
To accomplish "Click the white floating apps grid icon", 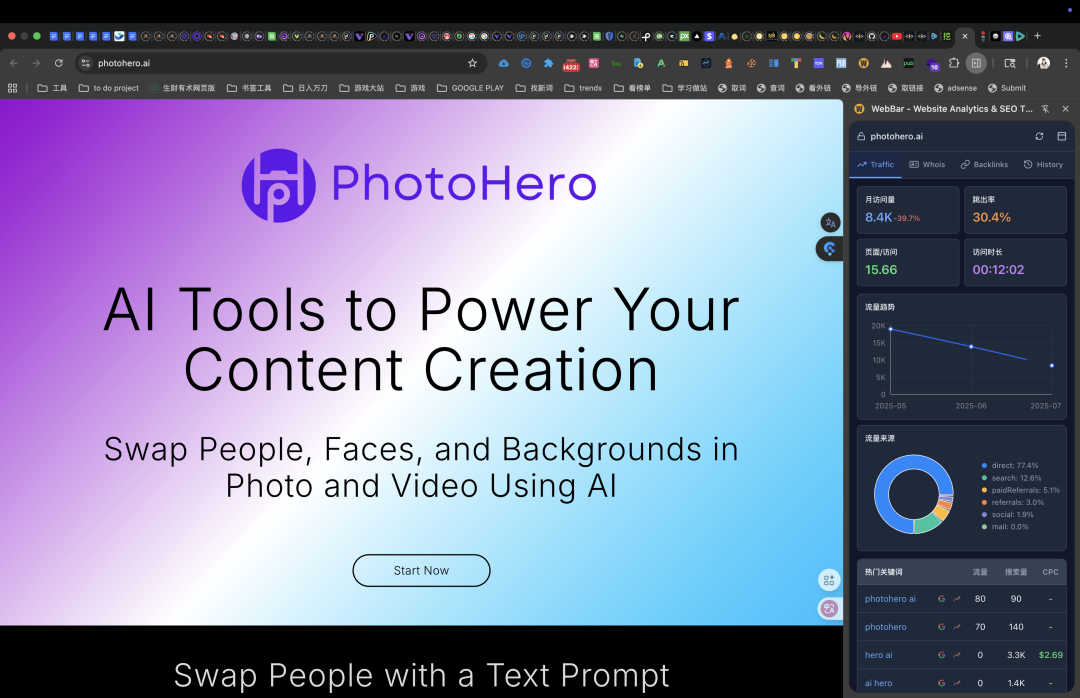I will click(x=829, y=580).
